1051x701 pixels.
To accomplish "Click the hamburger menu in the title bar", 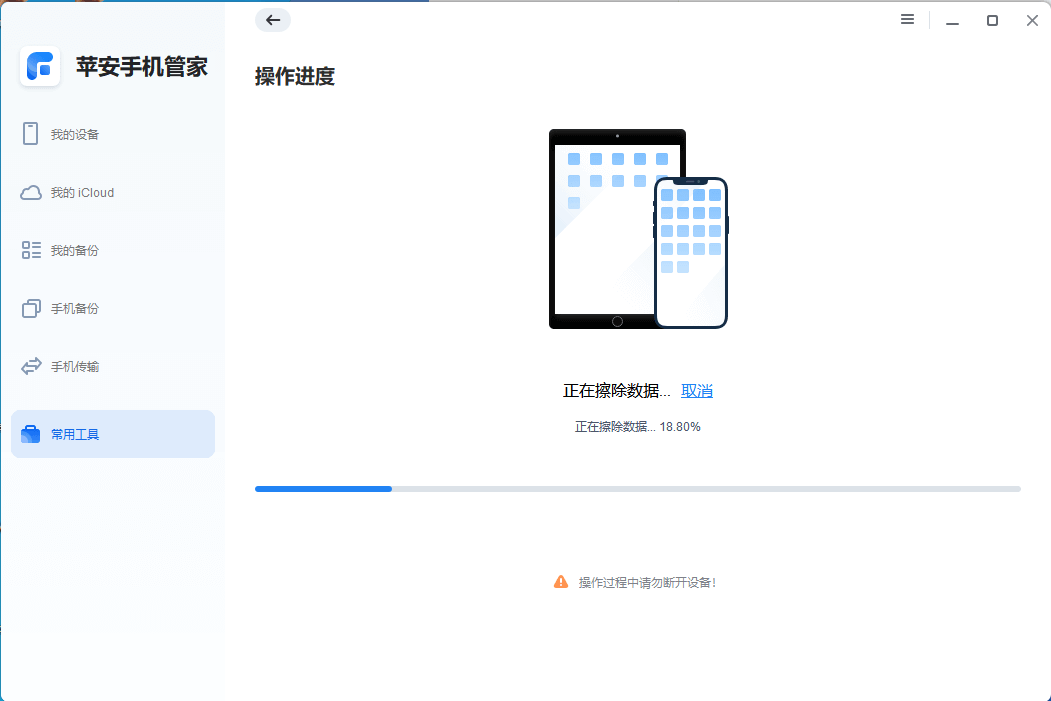I will click(x=907, y=19).
